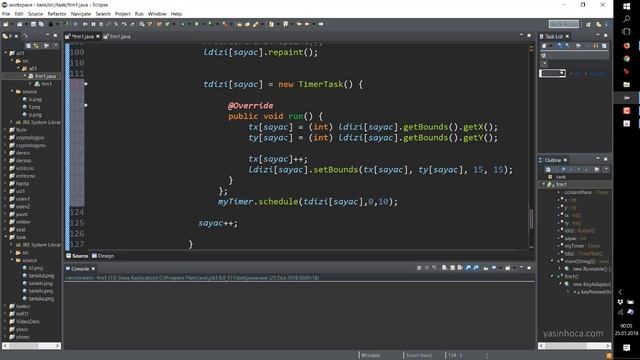Expand the harita project
Image resolution: width=640 pixels, height=360 pixels.
[6, 184]
